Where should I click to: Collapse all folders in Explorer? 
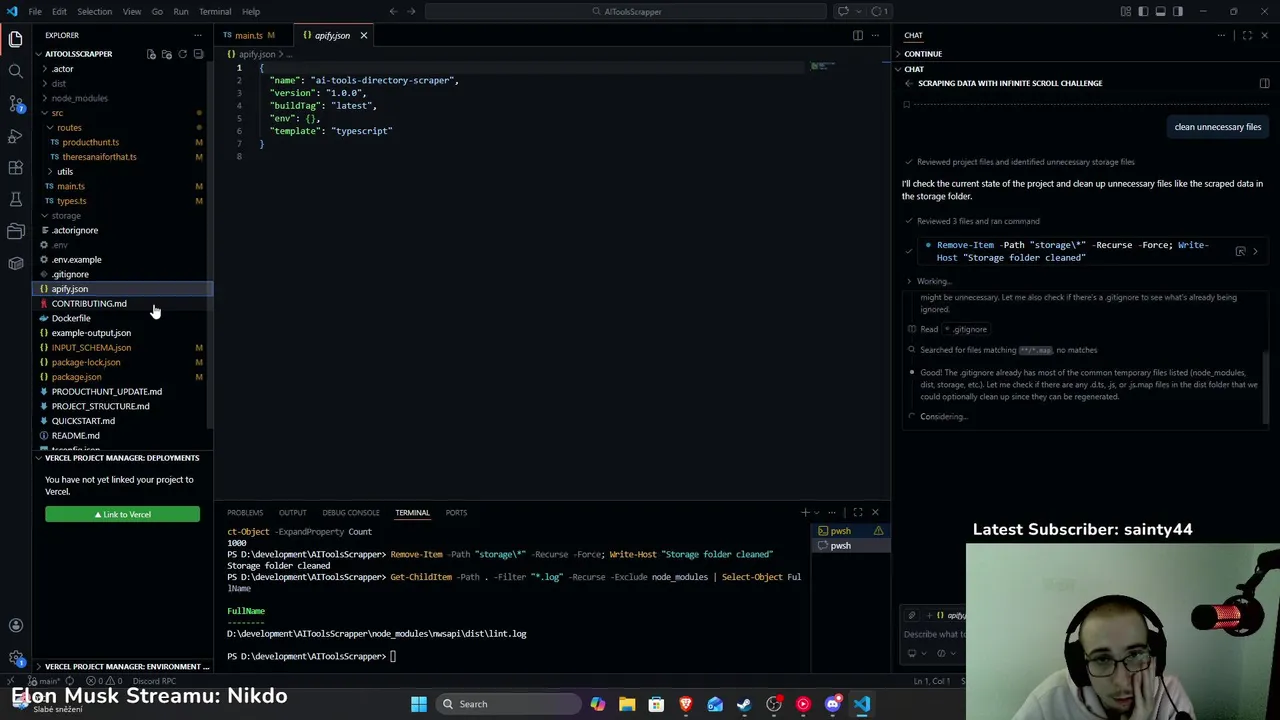[198, 54]
